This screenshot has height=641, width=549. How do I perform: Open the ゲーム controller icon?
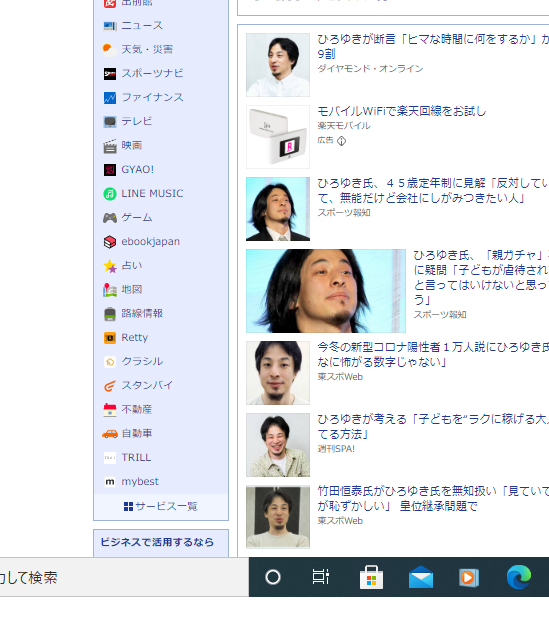tap(110, 218)
